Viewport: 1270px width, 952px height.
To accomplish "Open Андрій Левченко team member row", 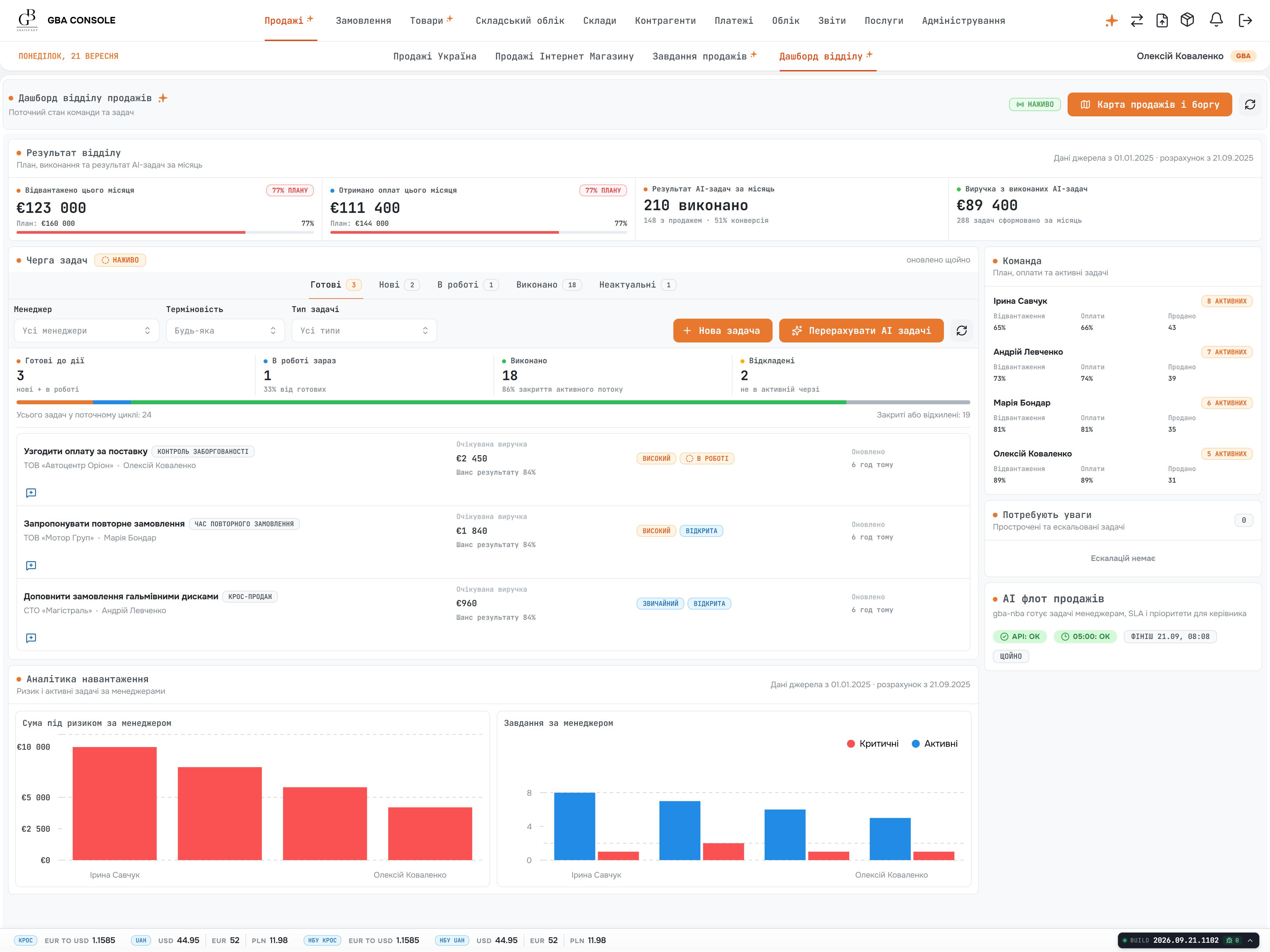I will (x=1122, y=365).
